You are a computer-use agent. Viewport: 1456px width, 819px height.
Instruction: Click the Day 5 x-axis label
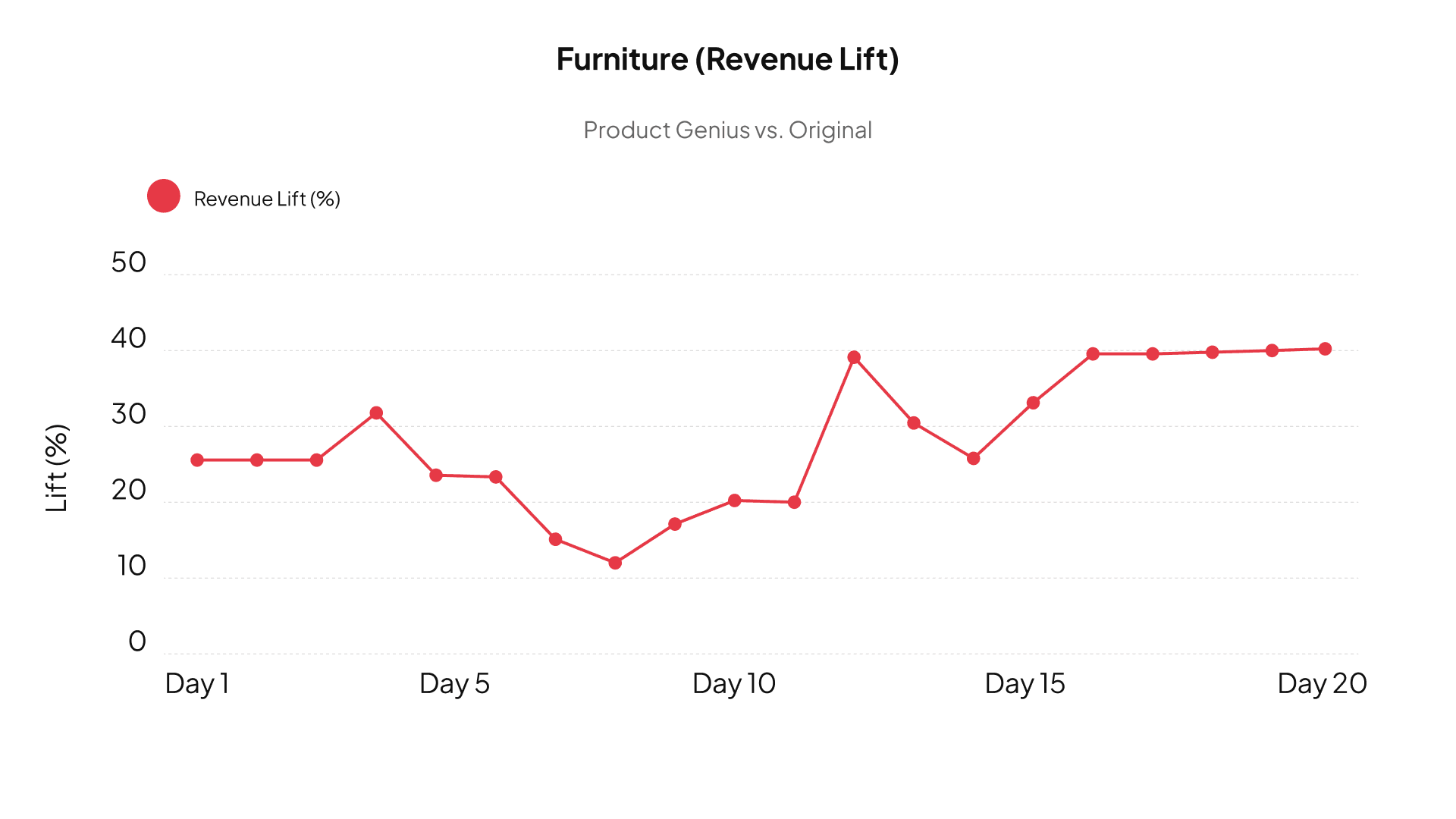point(454,684)
